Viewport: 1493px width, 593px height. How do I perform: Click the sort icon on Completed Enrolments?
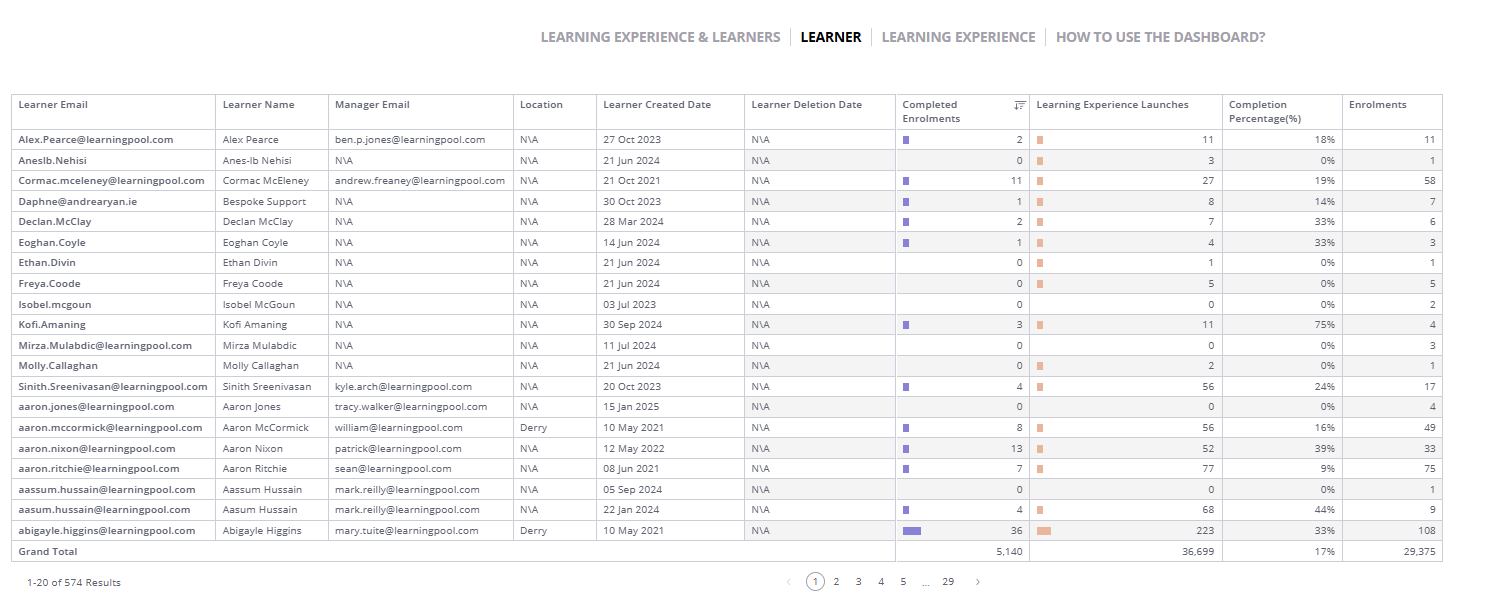tap(1019, 104)
